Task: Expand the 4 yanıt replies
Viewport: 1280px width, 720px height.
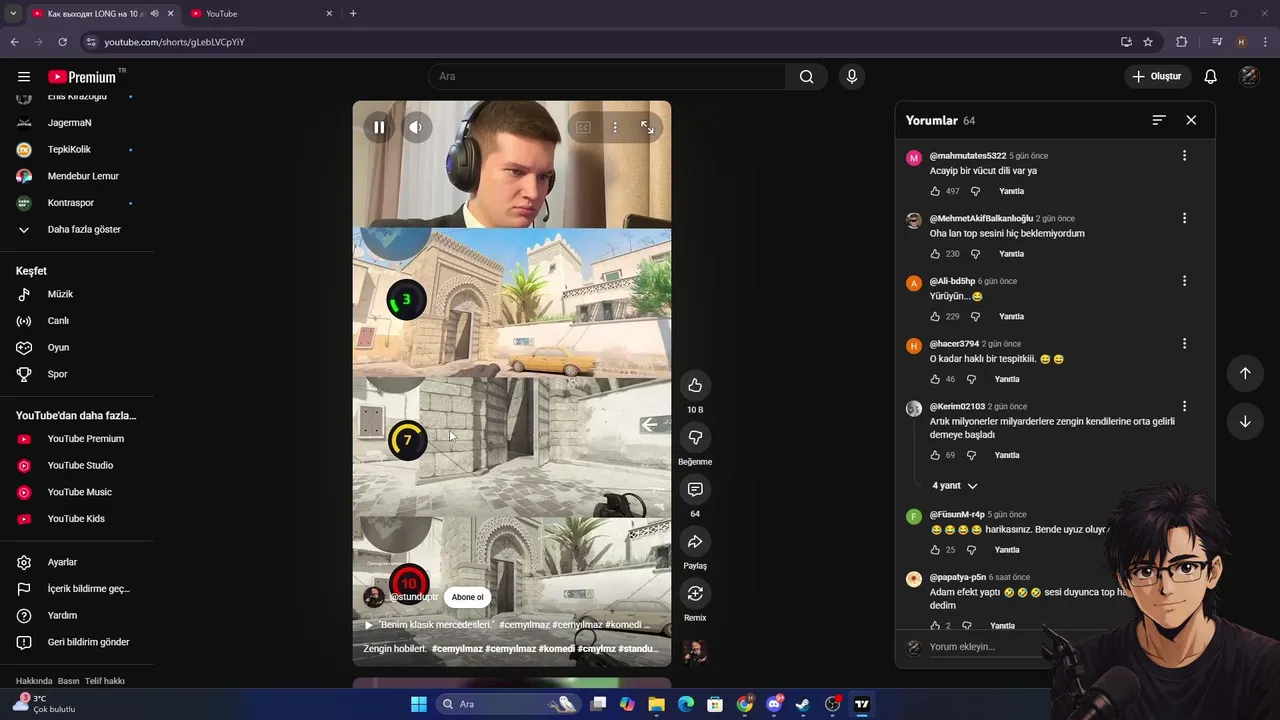Action: coord(955,486)
